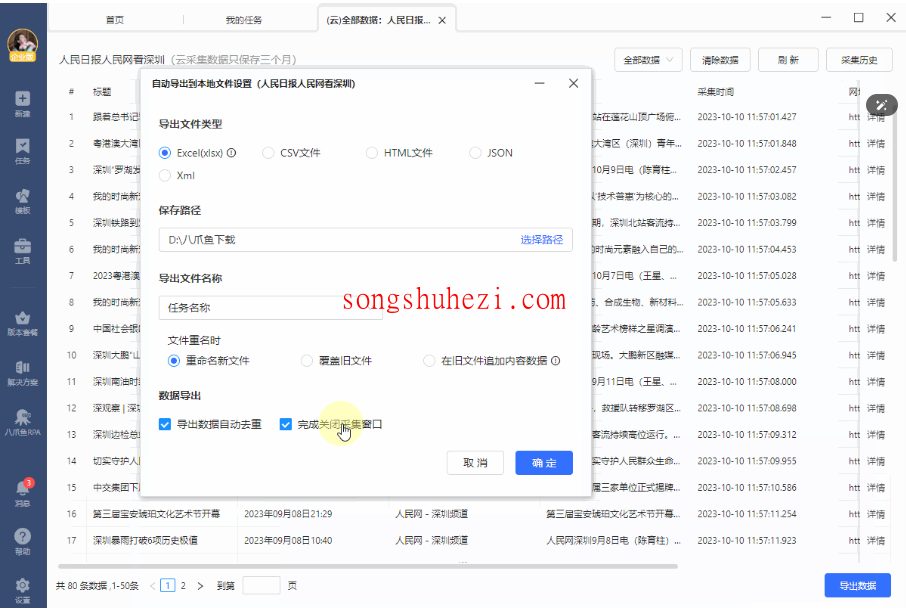Open the 解决方案 sidebar icon

point(23,373)
